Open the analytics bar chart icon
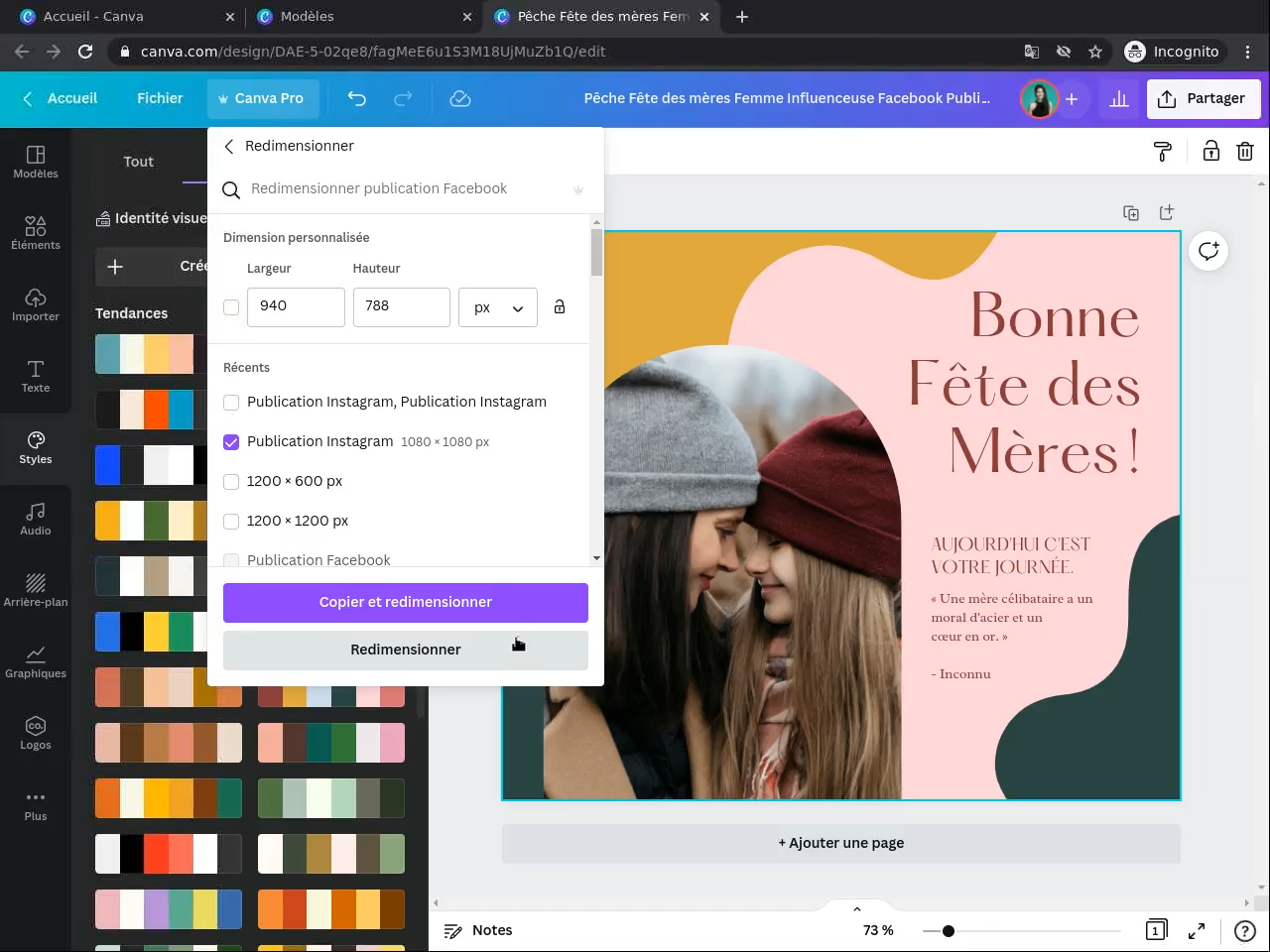Viewport: 1270px width, 952px height. click(x=1119, y=99)
